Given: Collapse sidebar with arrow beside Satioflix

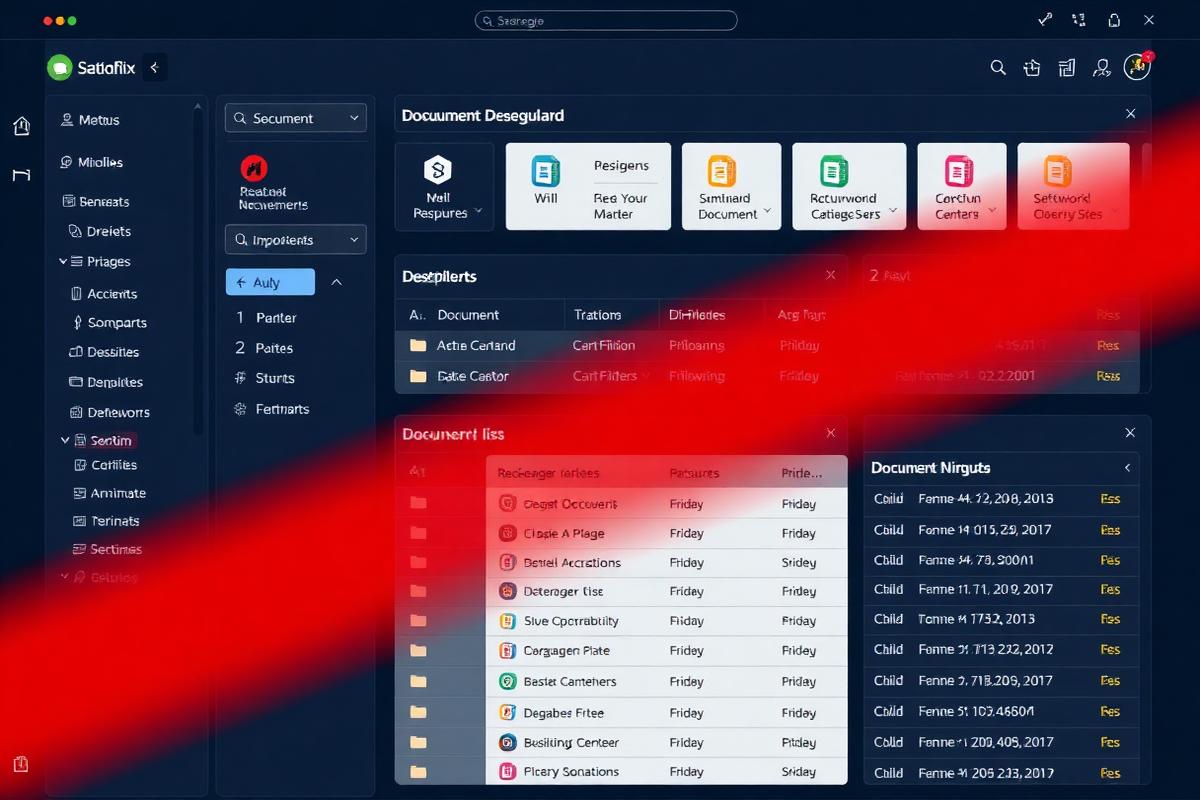Looking at the screenshot, I should pyautogui.click(x=154, y=68).
